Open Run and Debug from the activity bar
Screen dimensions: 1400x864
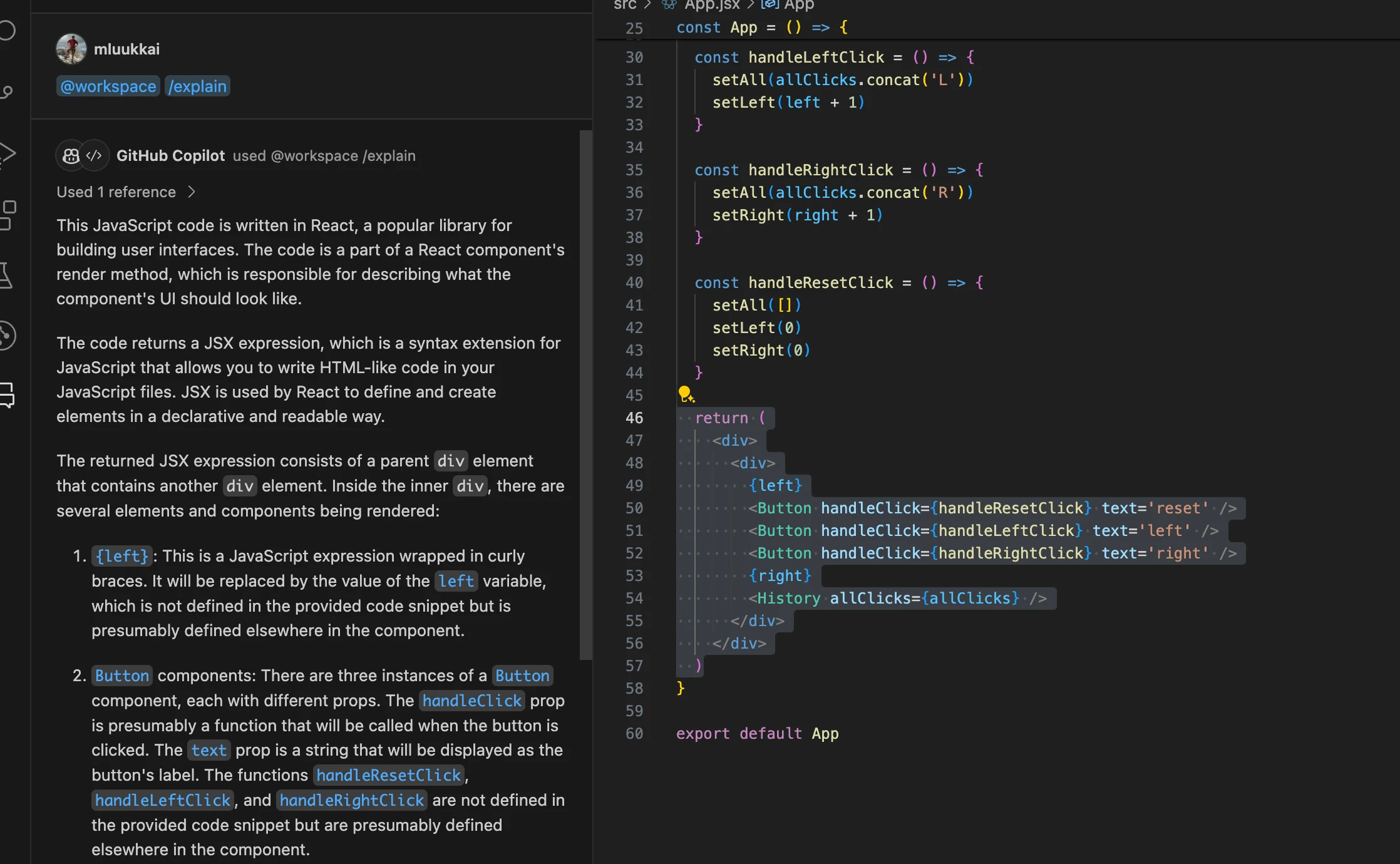6,153
